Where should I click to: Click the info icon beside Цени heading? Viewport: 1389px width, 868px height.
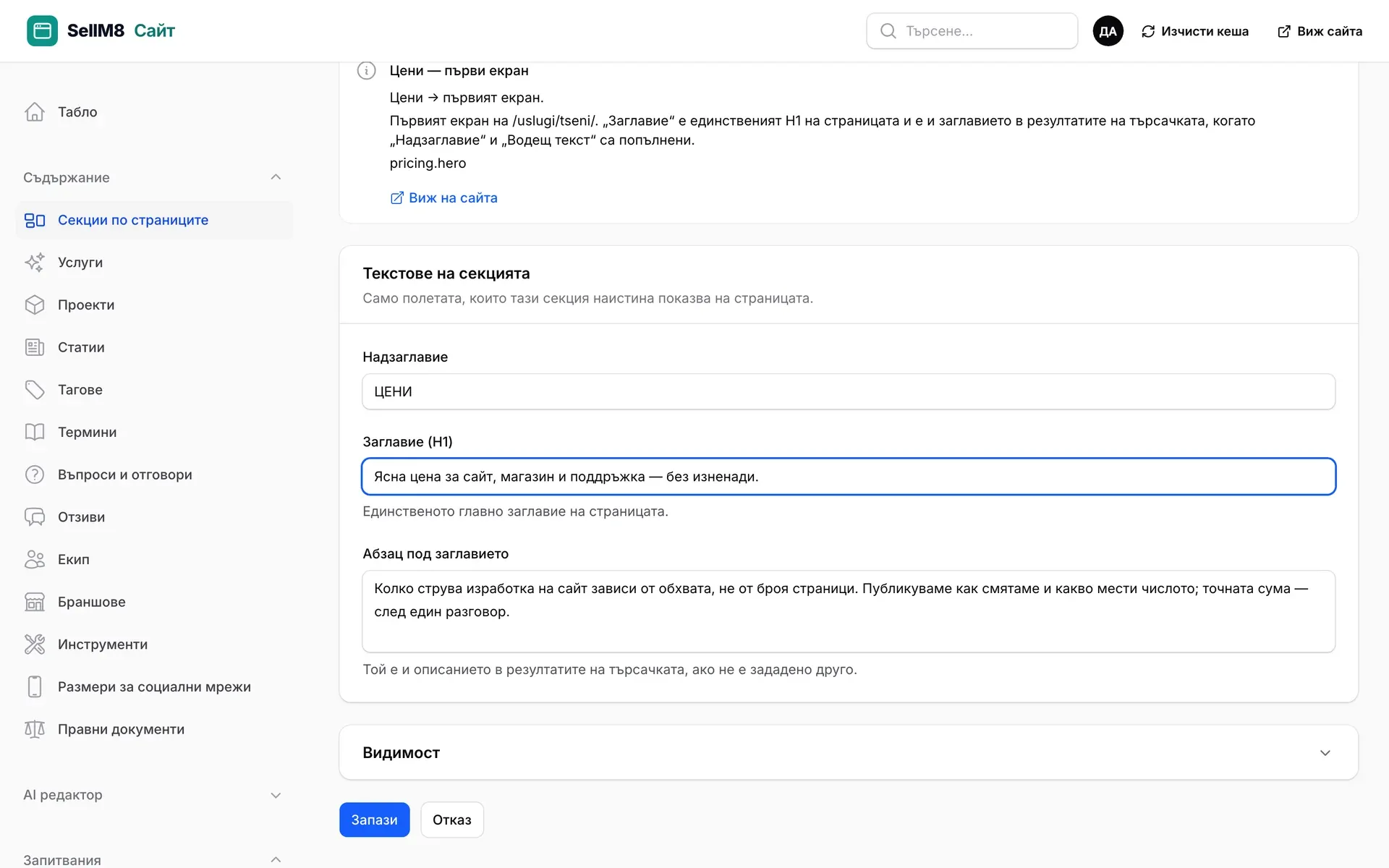(x=366, y=70)
